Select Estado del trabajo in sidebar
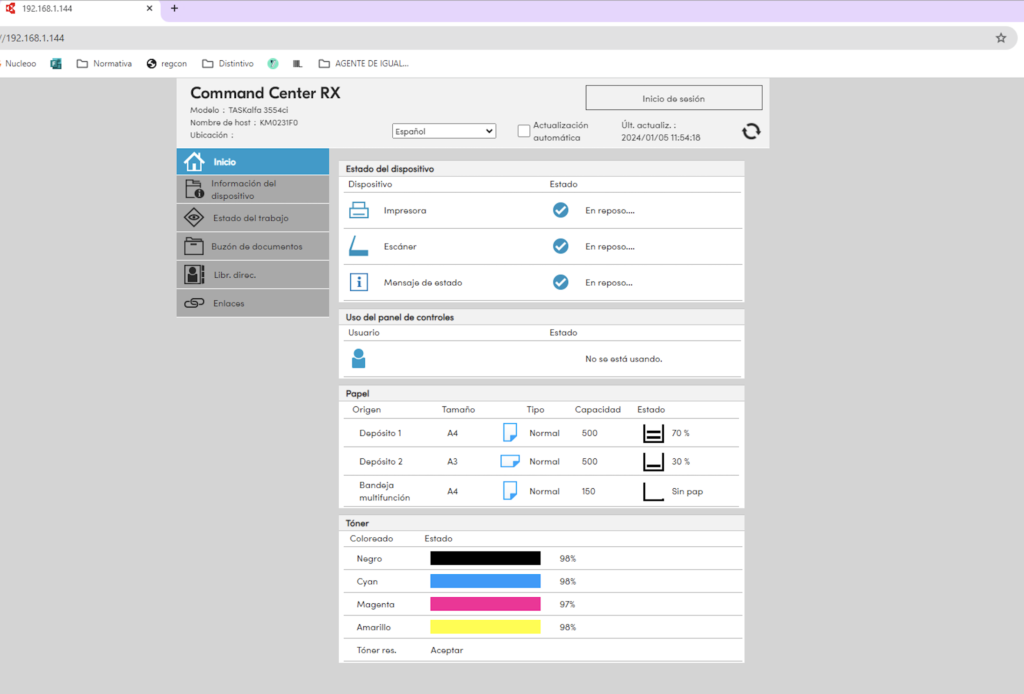 coord(253,218)
